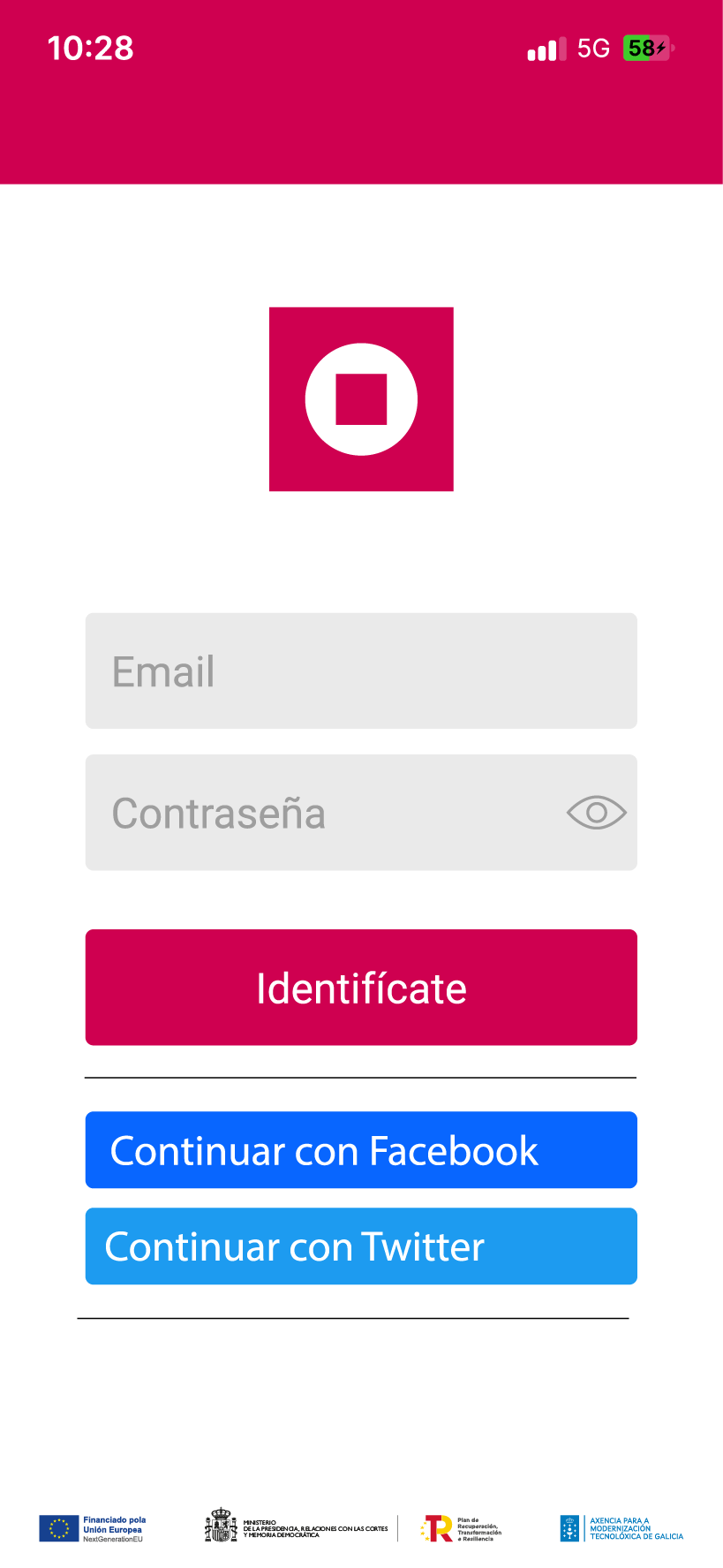Tap "Axencia para a Modernización" text
The image size is (723, 1568).
click(x=636, y=1529)
